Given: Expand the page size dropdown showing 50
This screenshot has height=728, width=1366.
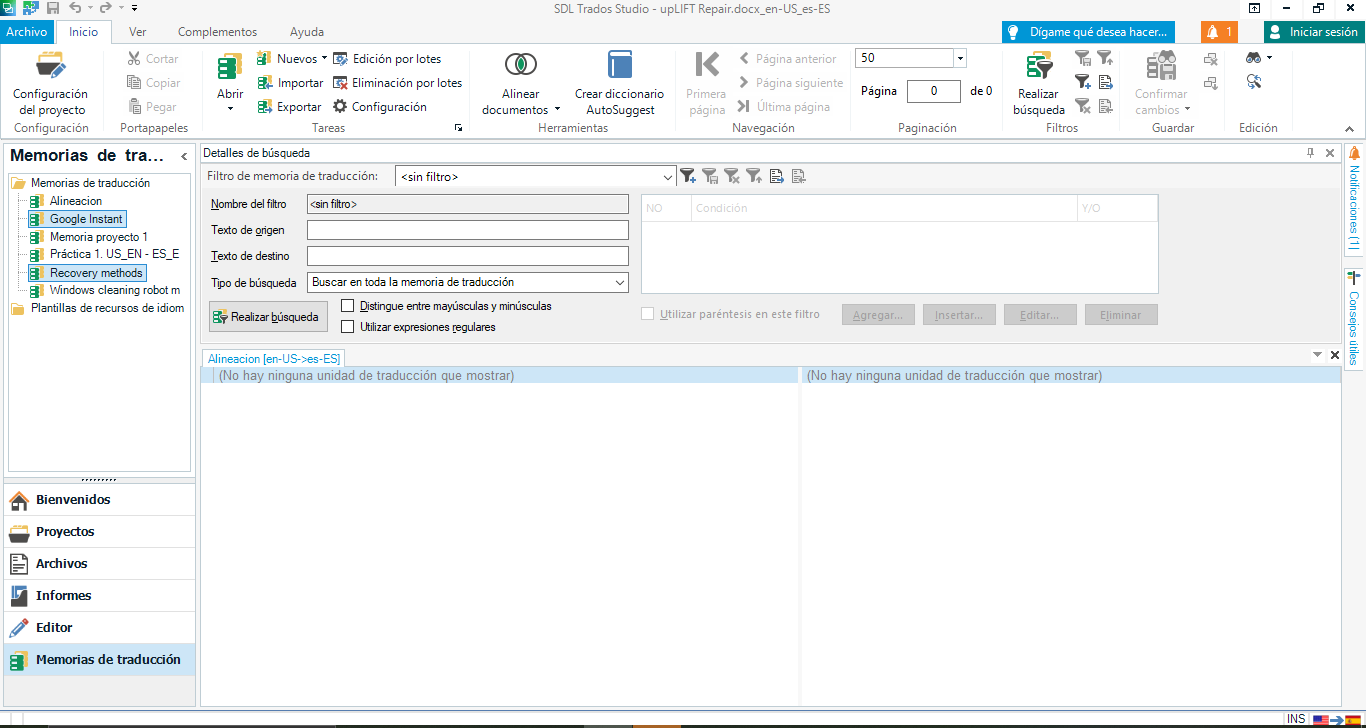Looking at the screenshot, I should (960, 58).
